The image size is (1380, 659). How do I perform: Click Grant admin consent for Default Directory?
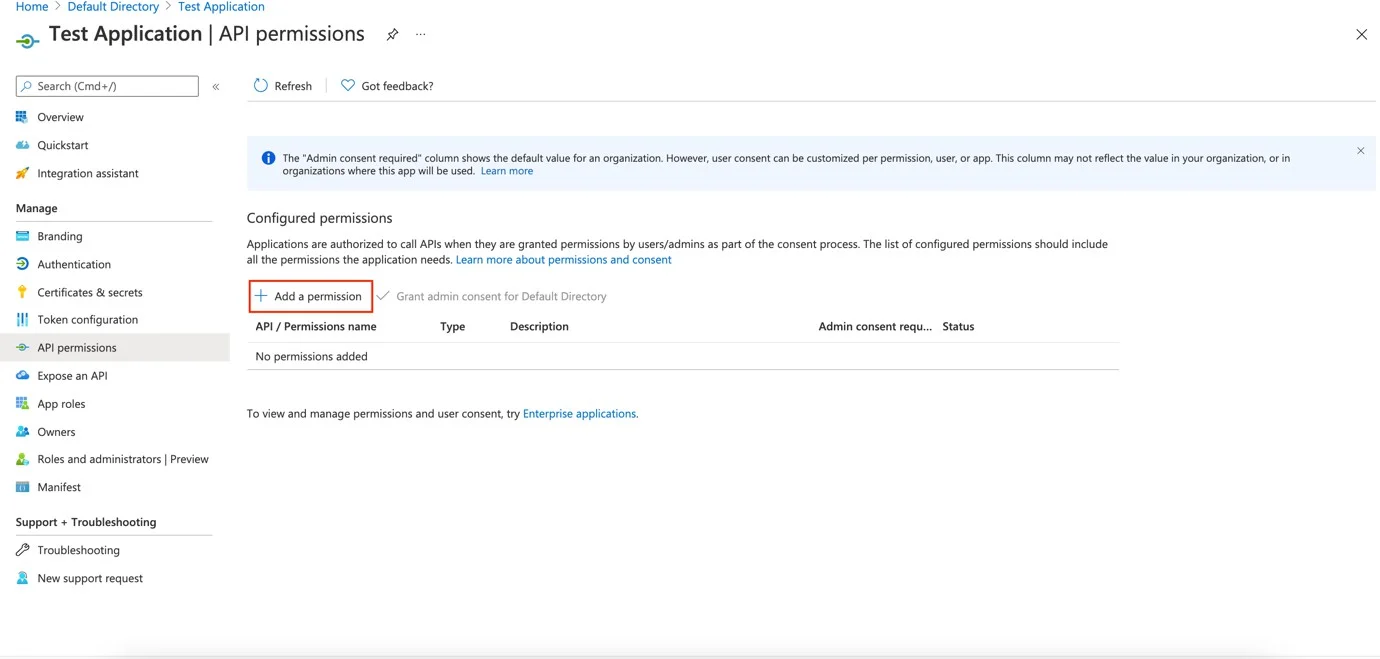tap(501, 296)
